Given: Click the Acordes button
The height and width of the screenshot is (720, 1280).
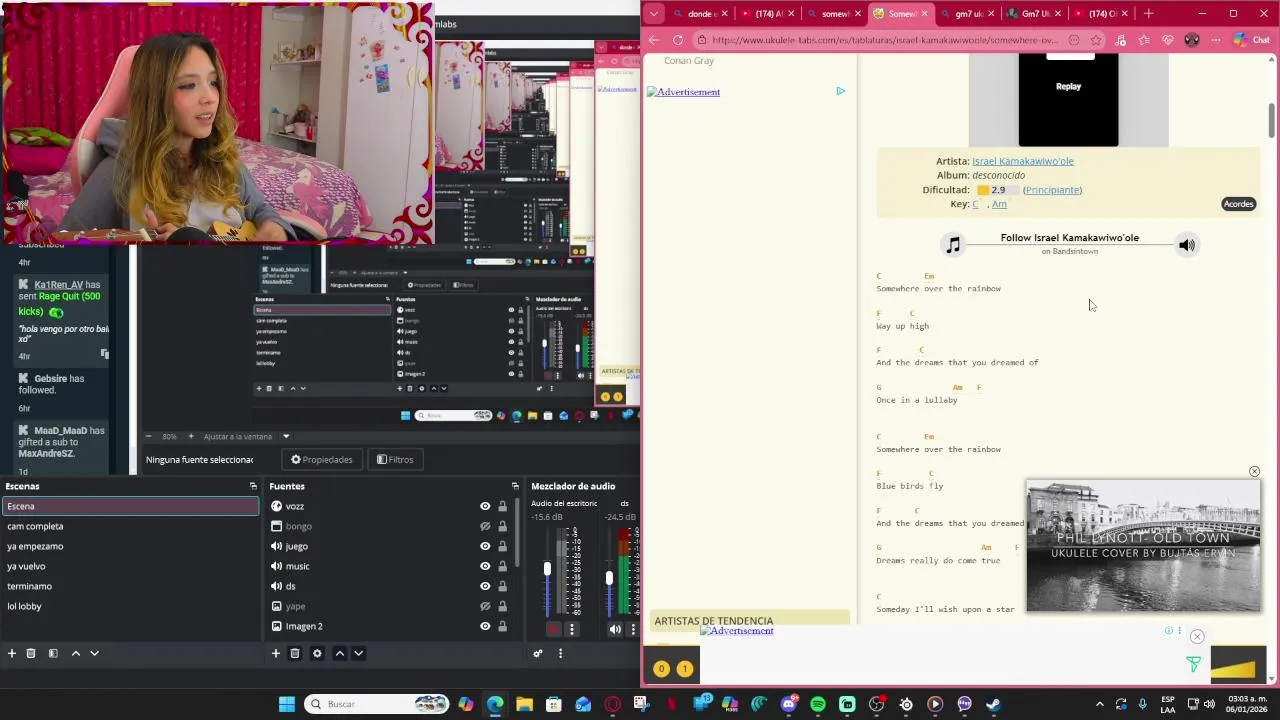Looking at the screenshot, I should point(1238,204).
